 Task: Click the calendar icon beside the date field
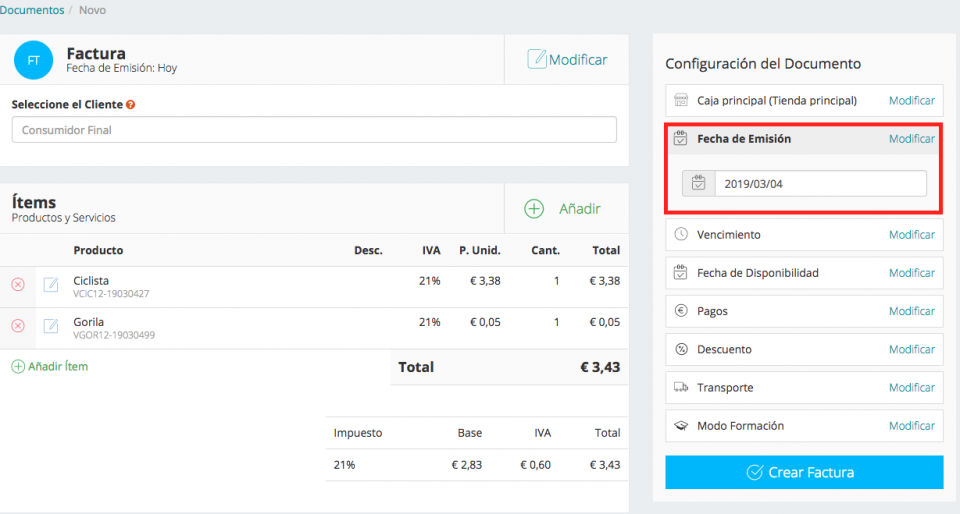point(698,183)
